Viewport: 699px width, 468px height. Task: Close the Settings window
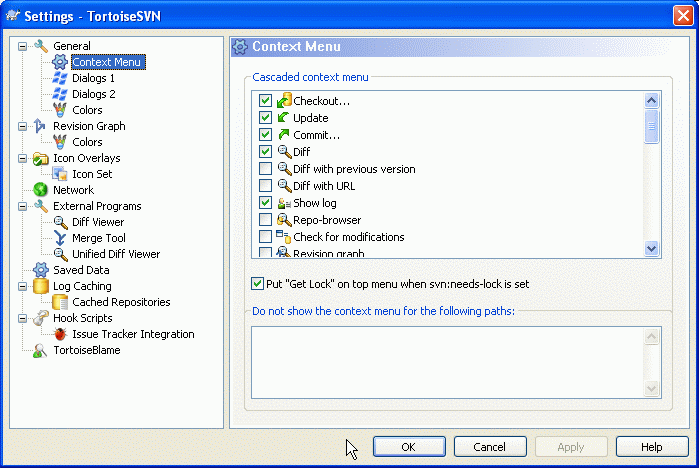pos(683,16)
